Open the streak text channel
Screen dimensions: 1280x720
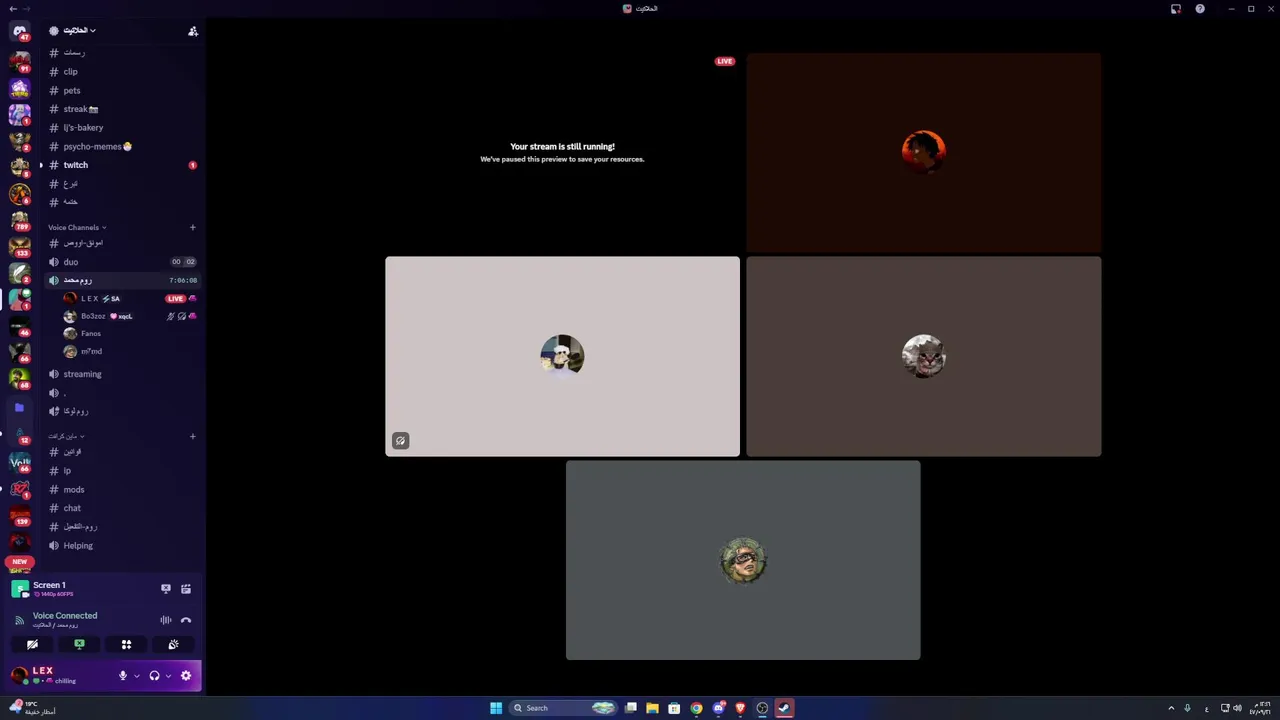click(122, 109)
